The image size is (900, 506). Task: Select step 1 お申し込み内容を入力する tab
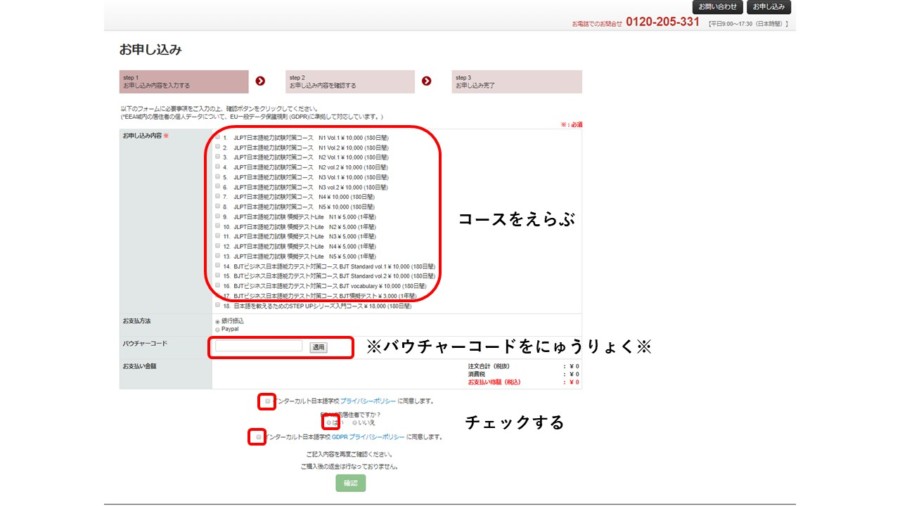pos(184,82)
